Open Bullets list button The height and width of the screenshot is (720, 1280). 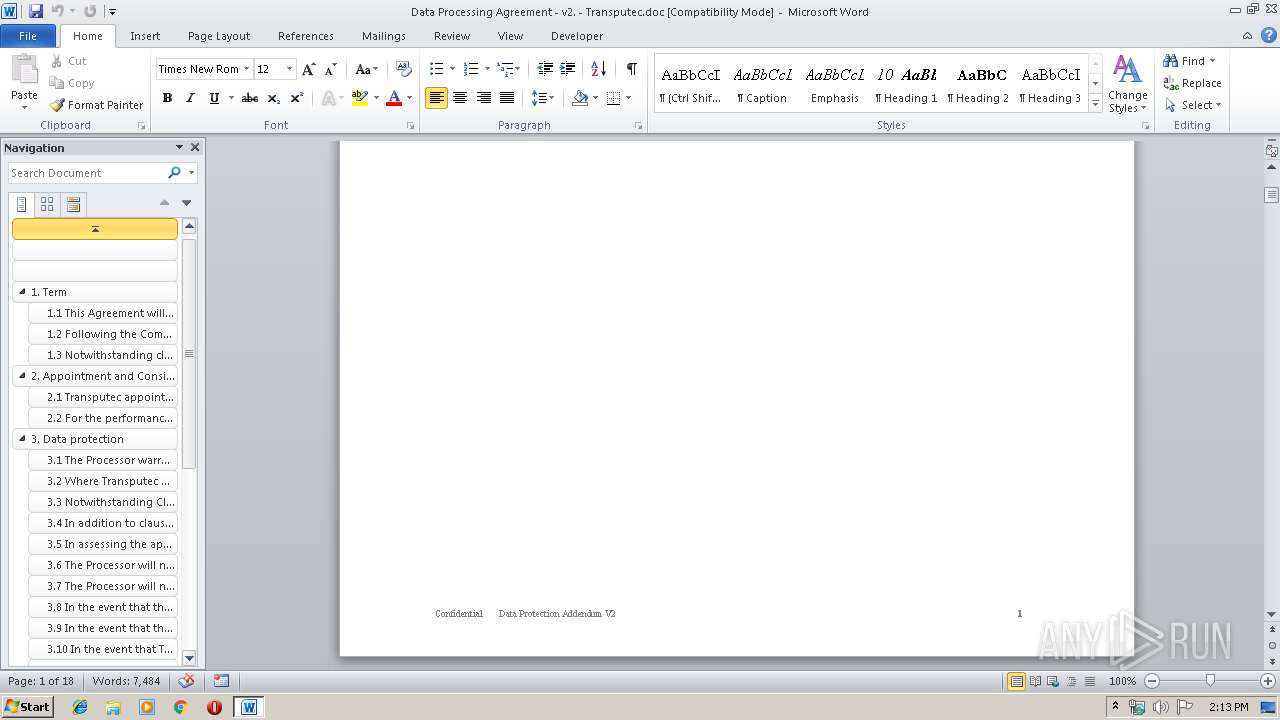point(436,69)
